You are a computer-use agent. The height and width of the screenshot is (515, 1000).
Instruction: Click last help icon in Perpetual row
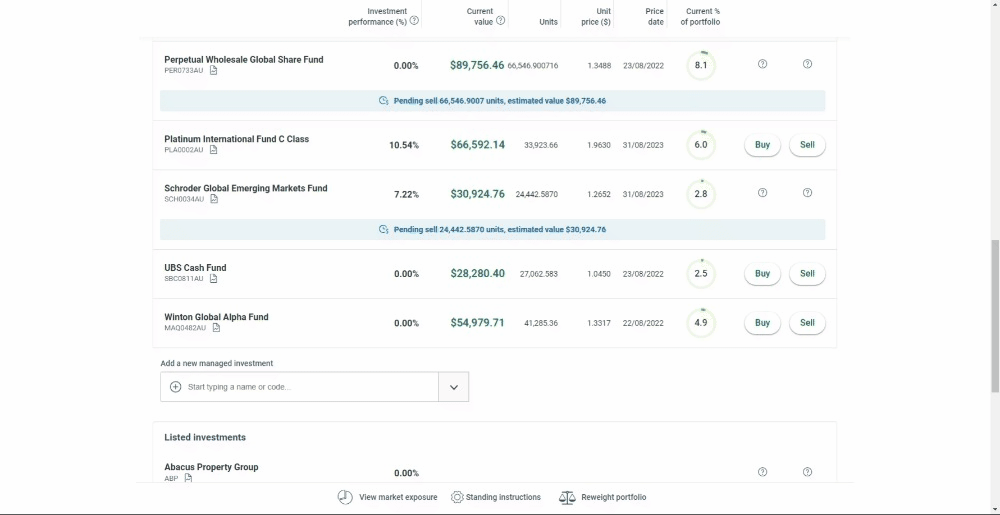pyautogui.click(x=807, y=64)
